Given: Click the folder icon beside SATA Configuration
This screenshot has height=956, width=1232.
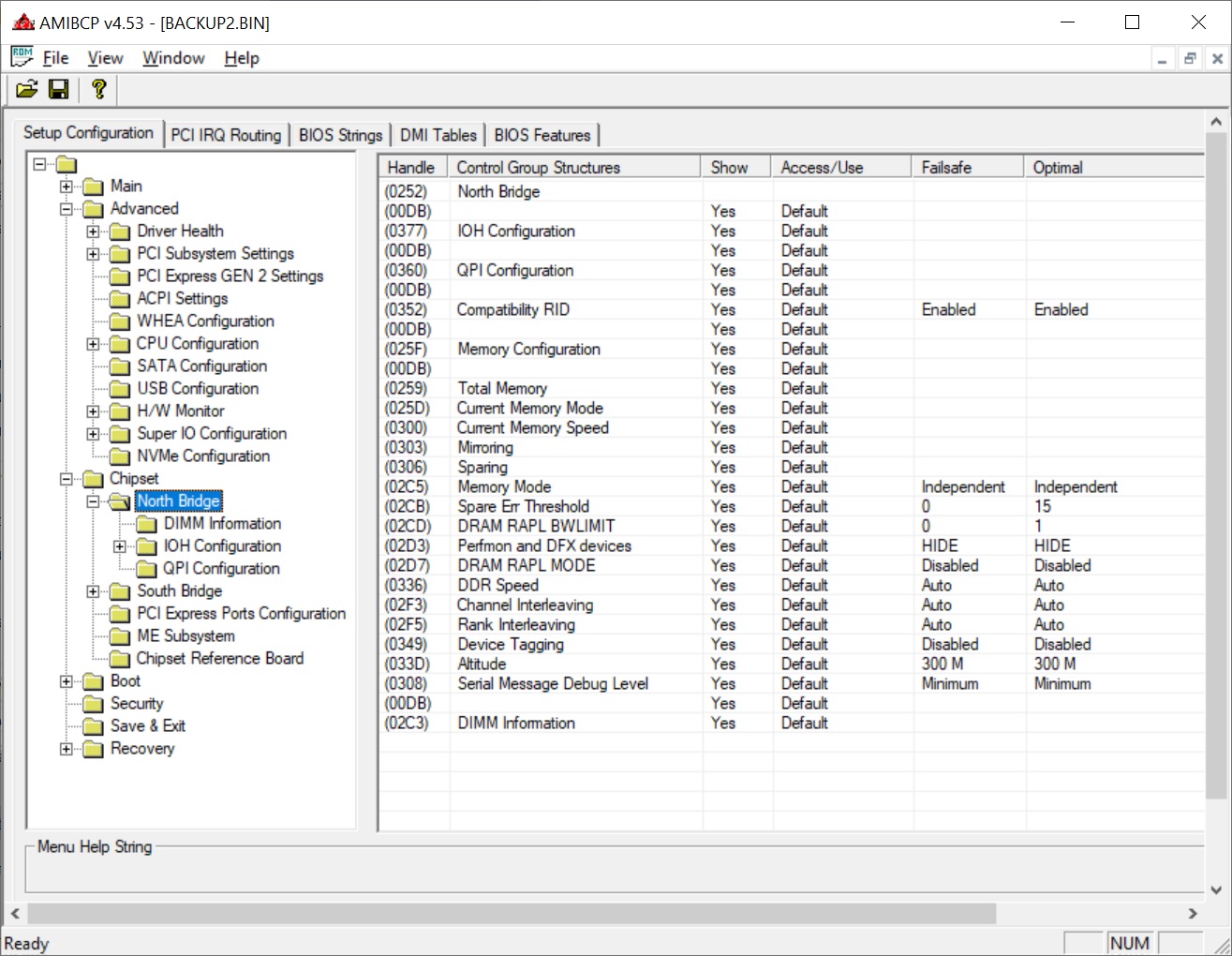Looking at the screenshot, I should (x=120, y=366).
